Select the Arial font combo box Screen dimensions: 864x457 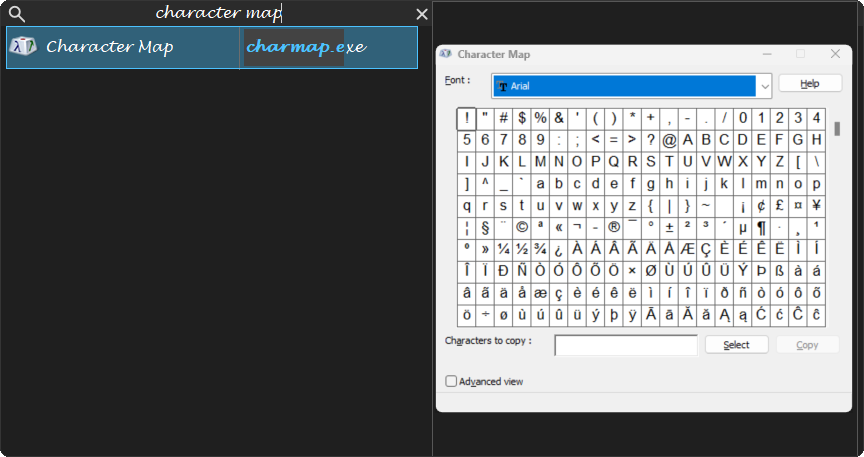pyautogui.click(x=631, y=86)
